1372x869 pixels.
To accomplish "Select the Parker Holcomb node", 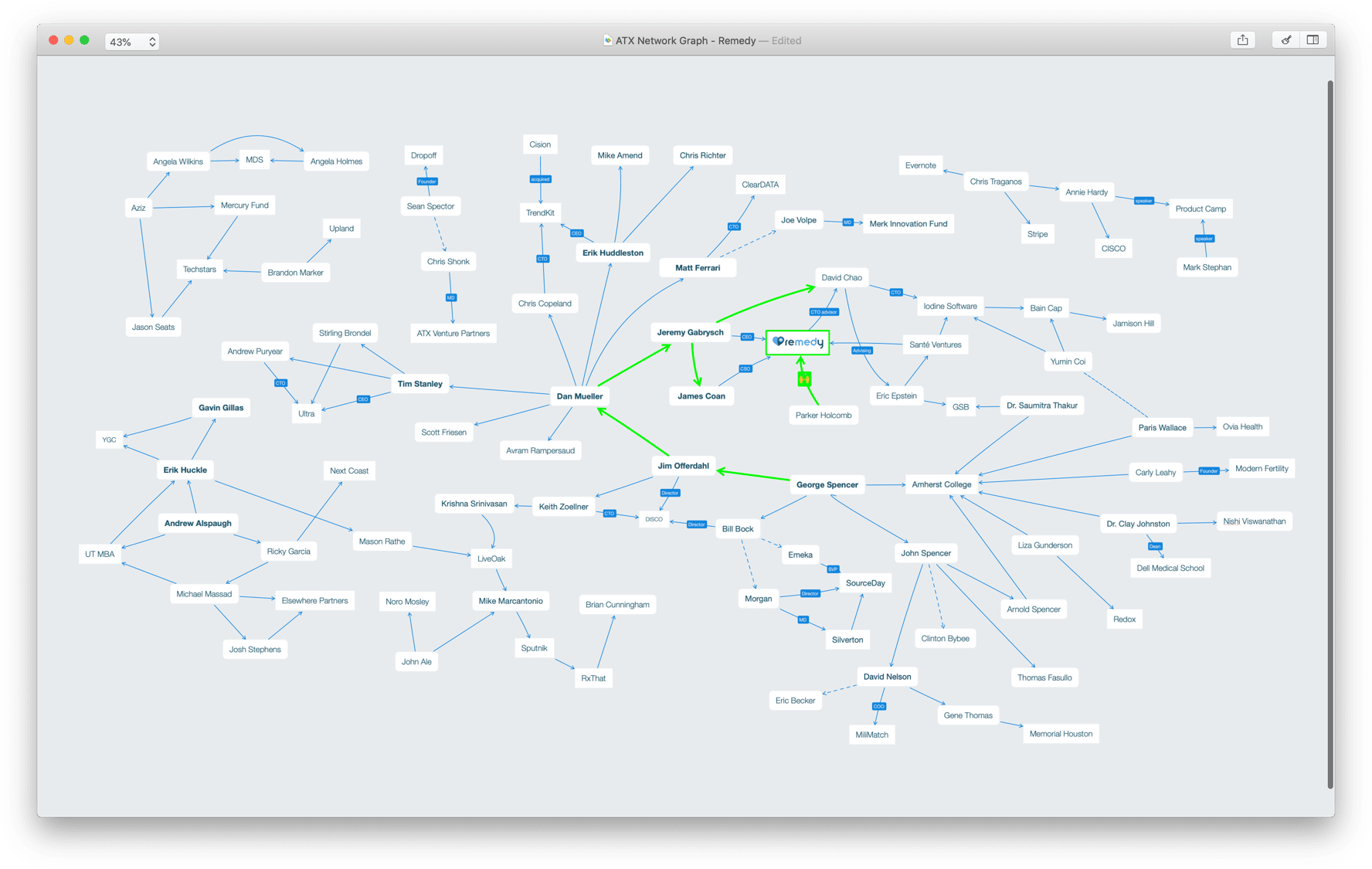I will tap(824, 416).
